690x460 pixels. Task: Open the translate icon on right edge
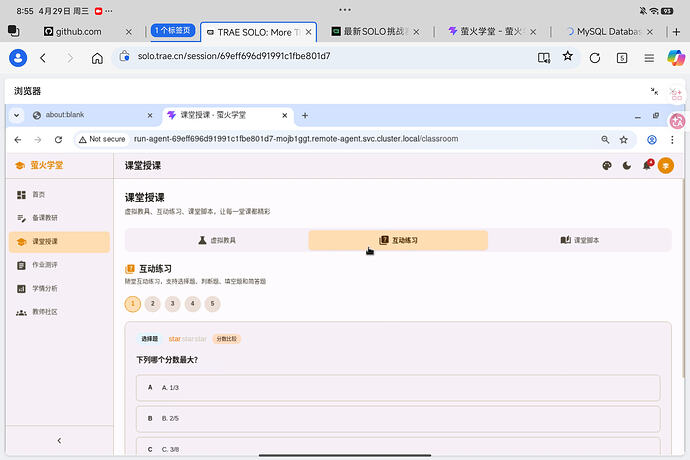point(677,121)
